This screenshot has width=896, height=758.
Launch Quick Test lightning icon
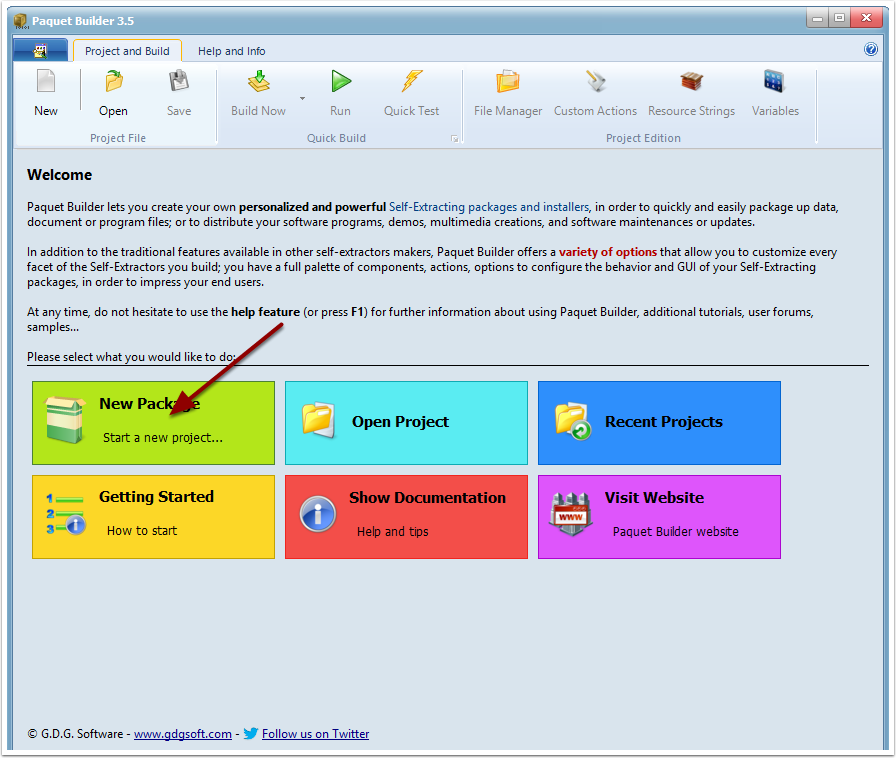[411, 82]
